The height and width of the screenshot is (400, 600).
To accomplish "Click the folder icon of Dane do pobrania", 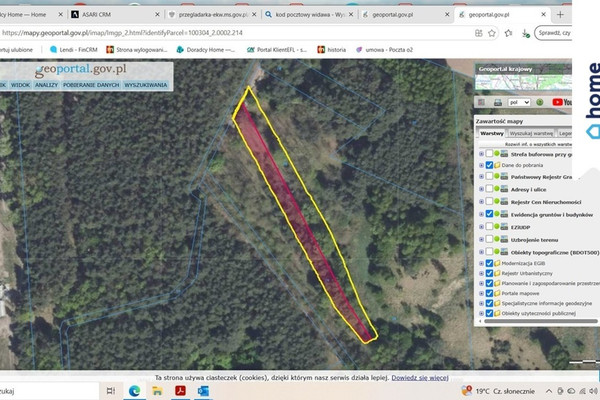I will click(497, 165).
